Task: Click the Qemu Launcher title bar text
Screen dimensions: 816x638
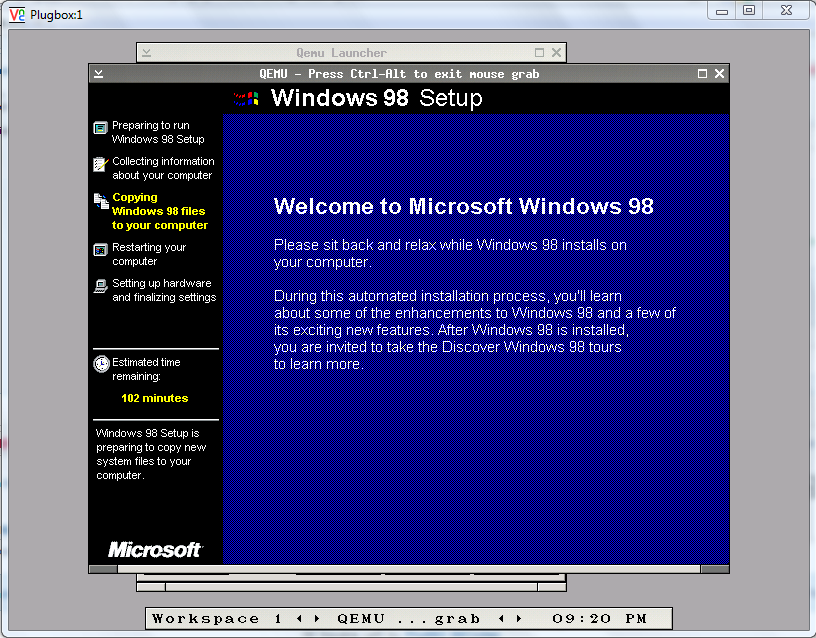Action: (x=341, y=53)
